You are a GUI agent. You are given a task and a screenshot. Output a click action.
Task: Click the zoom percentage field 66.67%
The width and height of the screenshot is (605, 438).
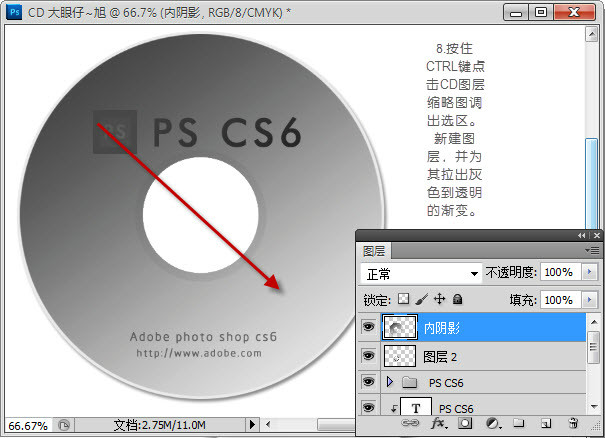pyautogui.click(x=28, y=426)
